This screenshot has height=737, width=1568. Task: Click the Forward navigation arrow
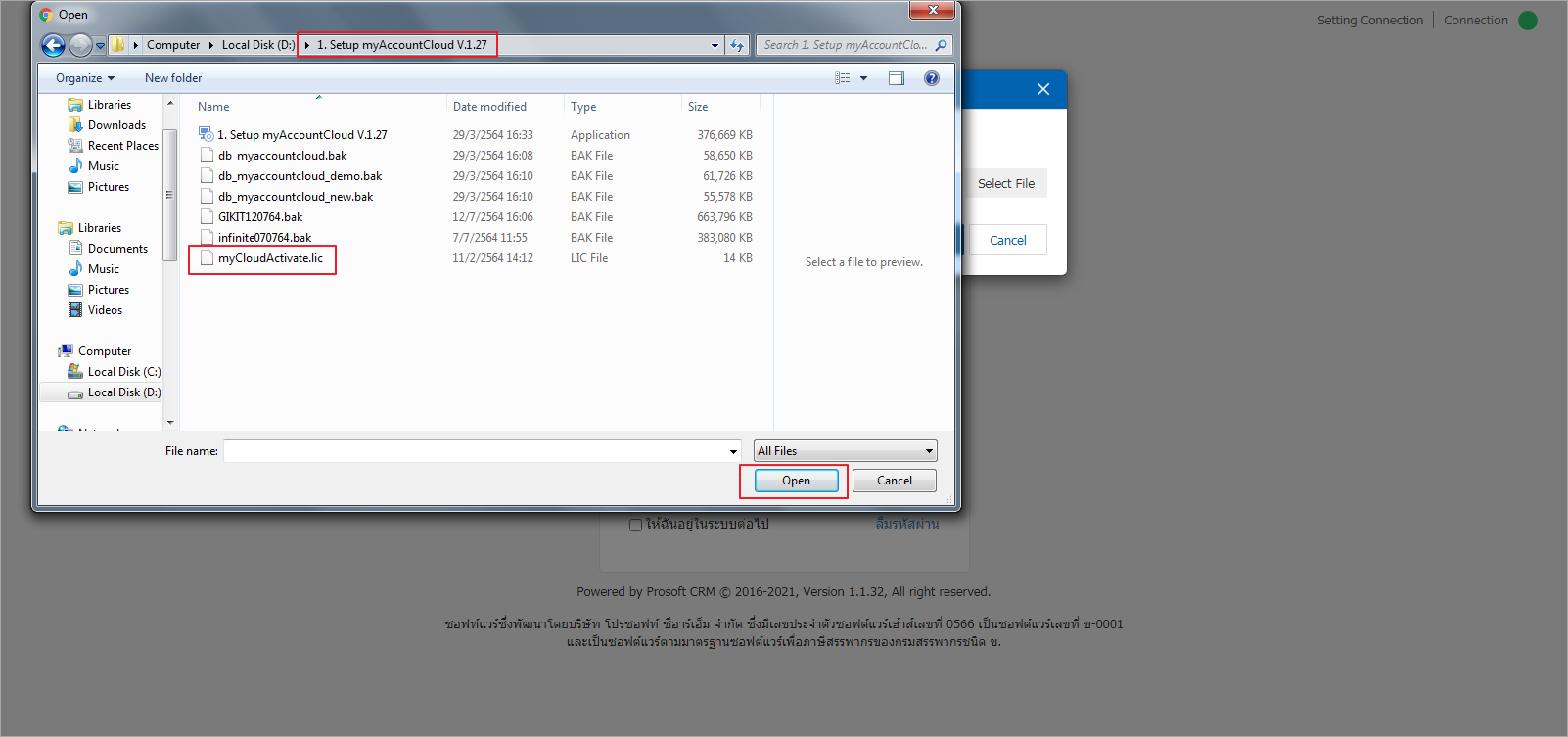coord(80,45)
